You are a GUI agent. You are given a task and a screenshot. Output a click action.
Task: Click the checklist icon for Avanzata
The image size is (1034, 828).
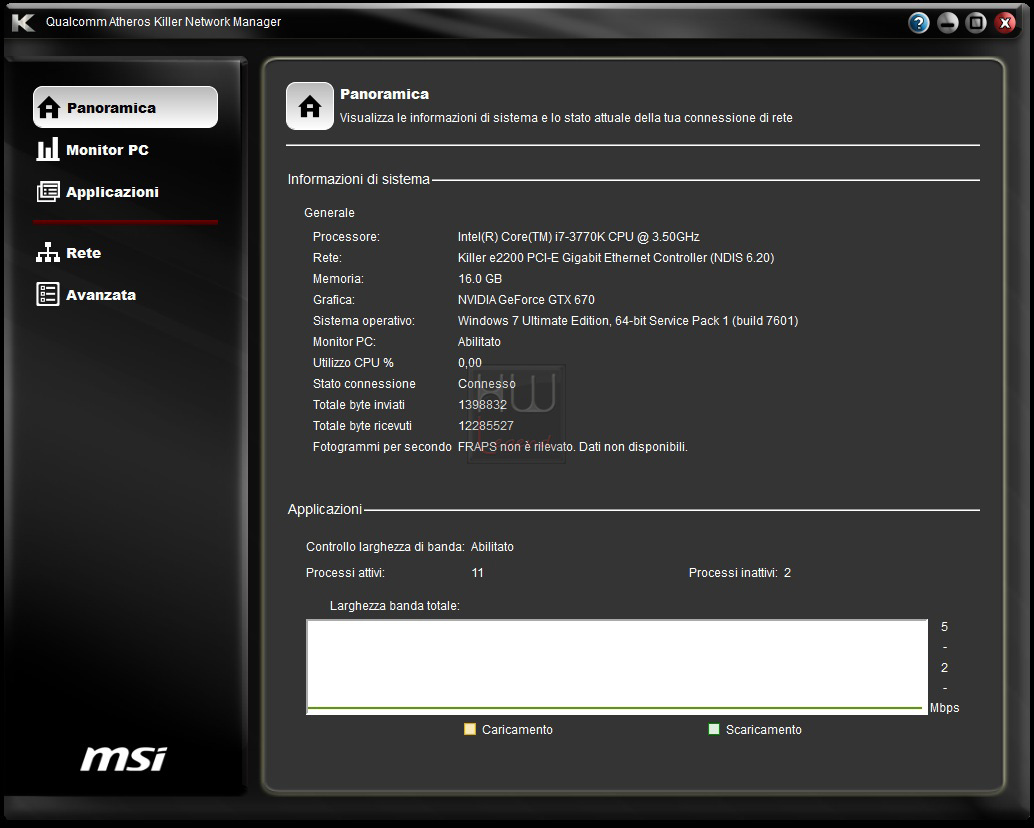click(x=47, y=294)
